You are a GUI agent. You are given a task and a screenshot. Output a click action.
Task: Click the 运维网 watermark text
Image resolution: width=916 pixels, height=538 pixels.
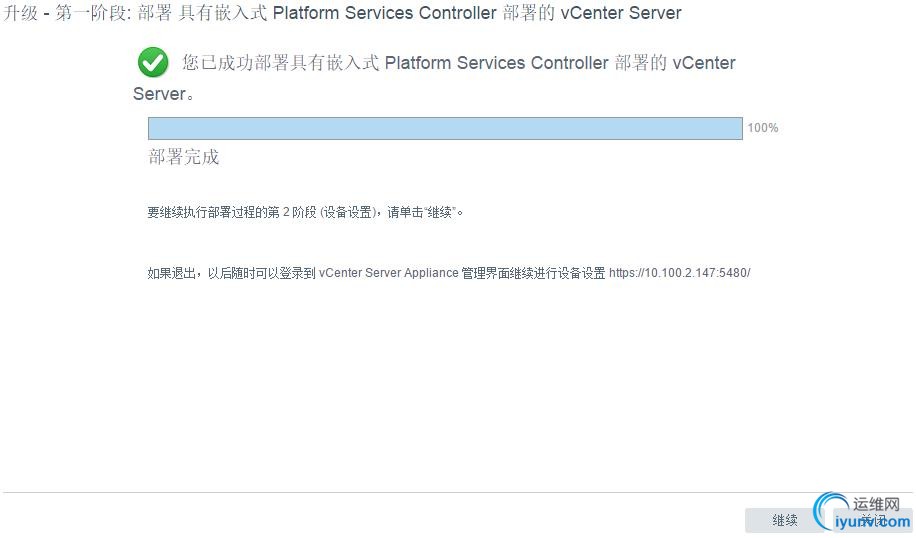pyautogui.click(x=878, y=504)
